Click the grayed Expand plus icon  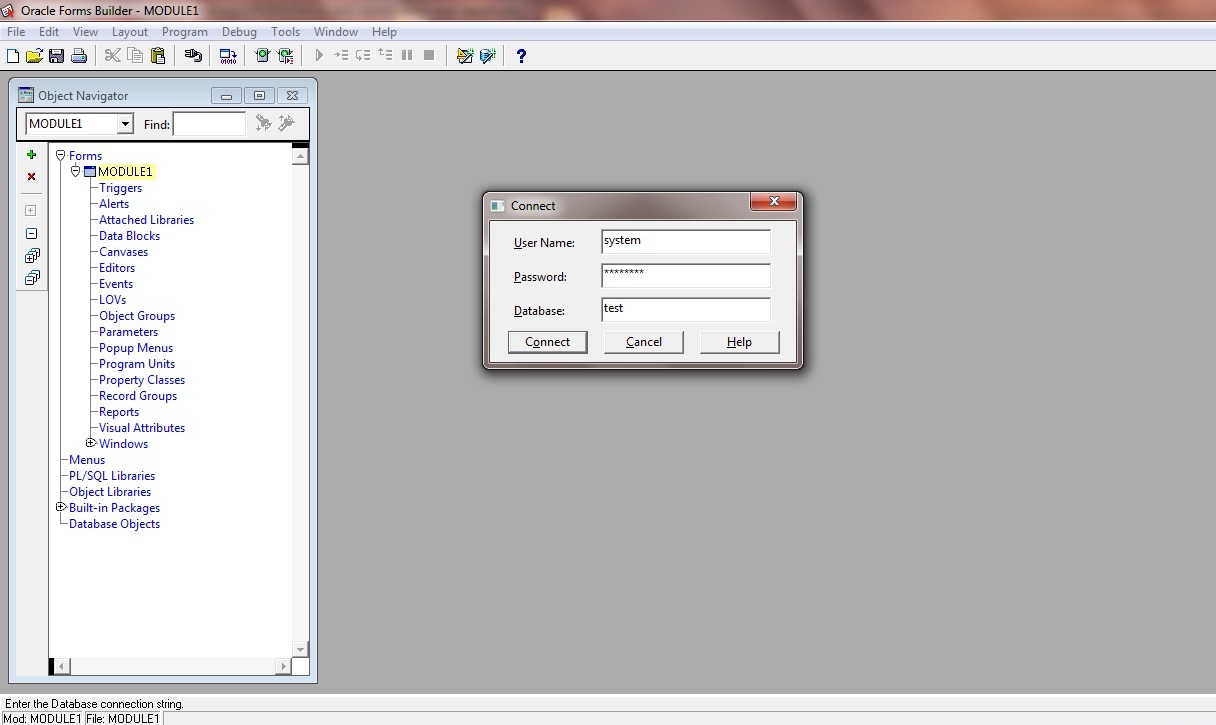[31, 211]
